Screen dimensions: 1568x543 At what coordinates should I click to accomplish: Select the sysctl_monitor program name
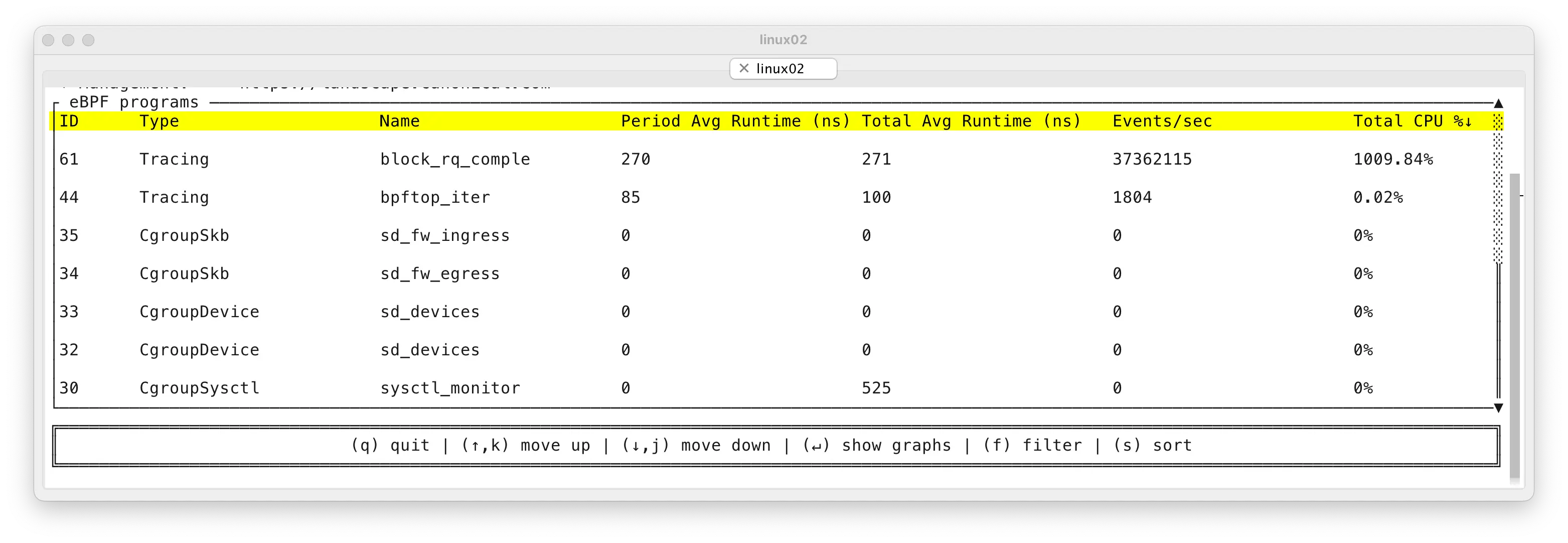450,388
